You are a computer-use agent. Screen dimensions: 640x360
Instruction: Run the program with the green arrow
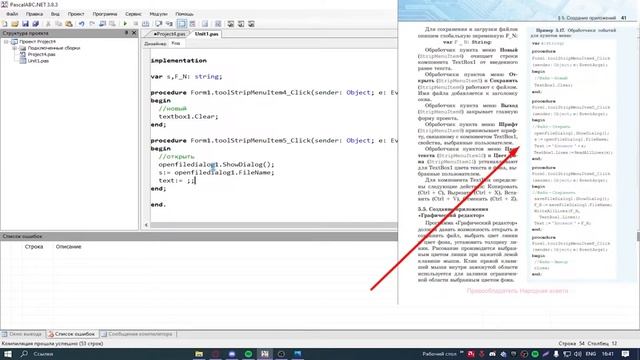125,24
